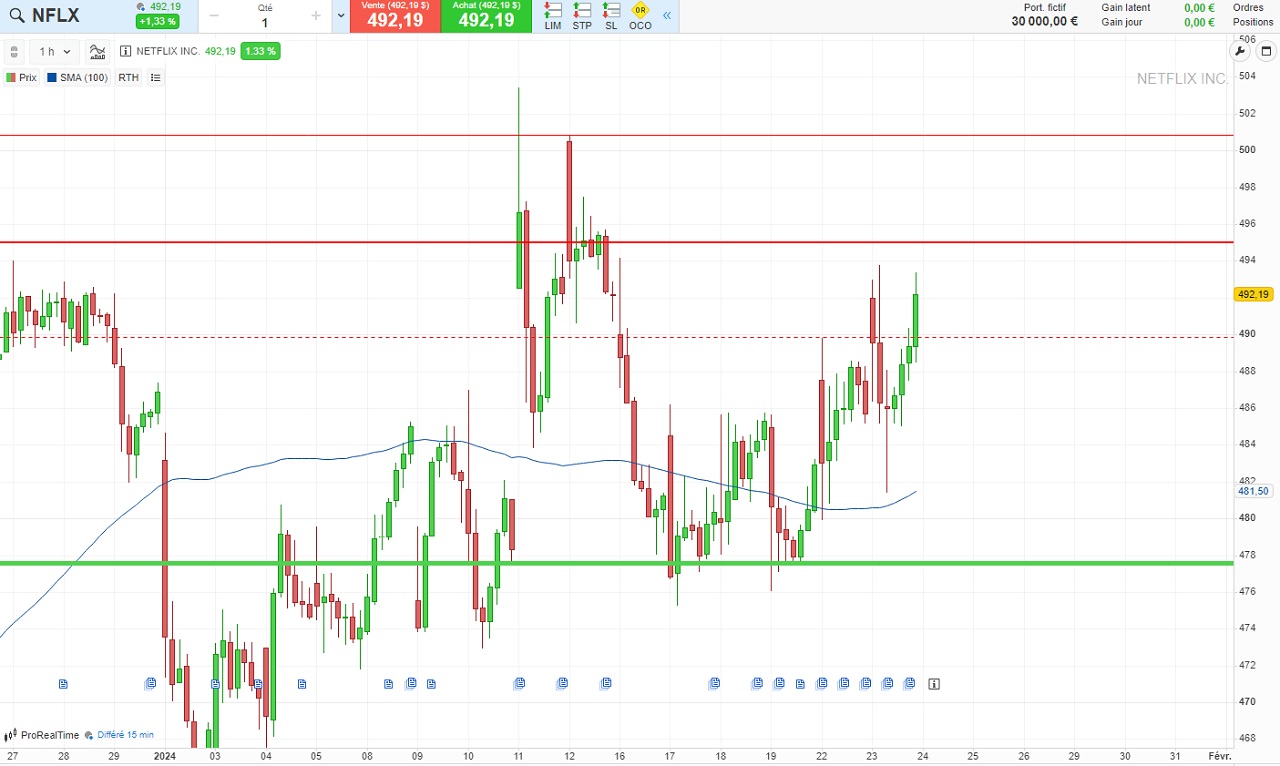1280x766 pixels.
Task: Click the chart drag handle icon
Action: (x=14, y=51)
